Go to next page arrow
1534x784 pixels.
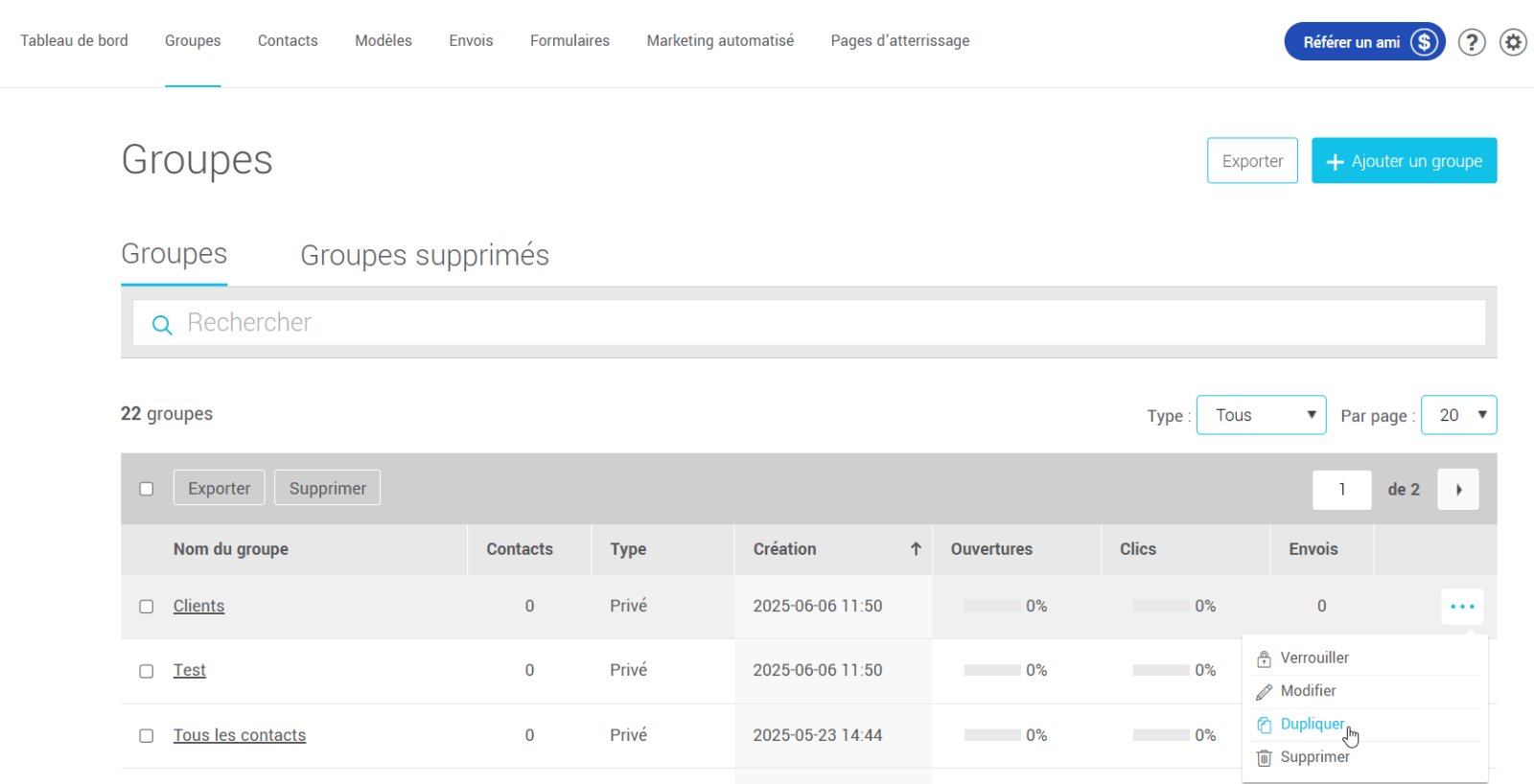(1457, 490)
